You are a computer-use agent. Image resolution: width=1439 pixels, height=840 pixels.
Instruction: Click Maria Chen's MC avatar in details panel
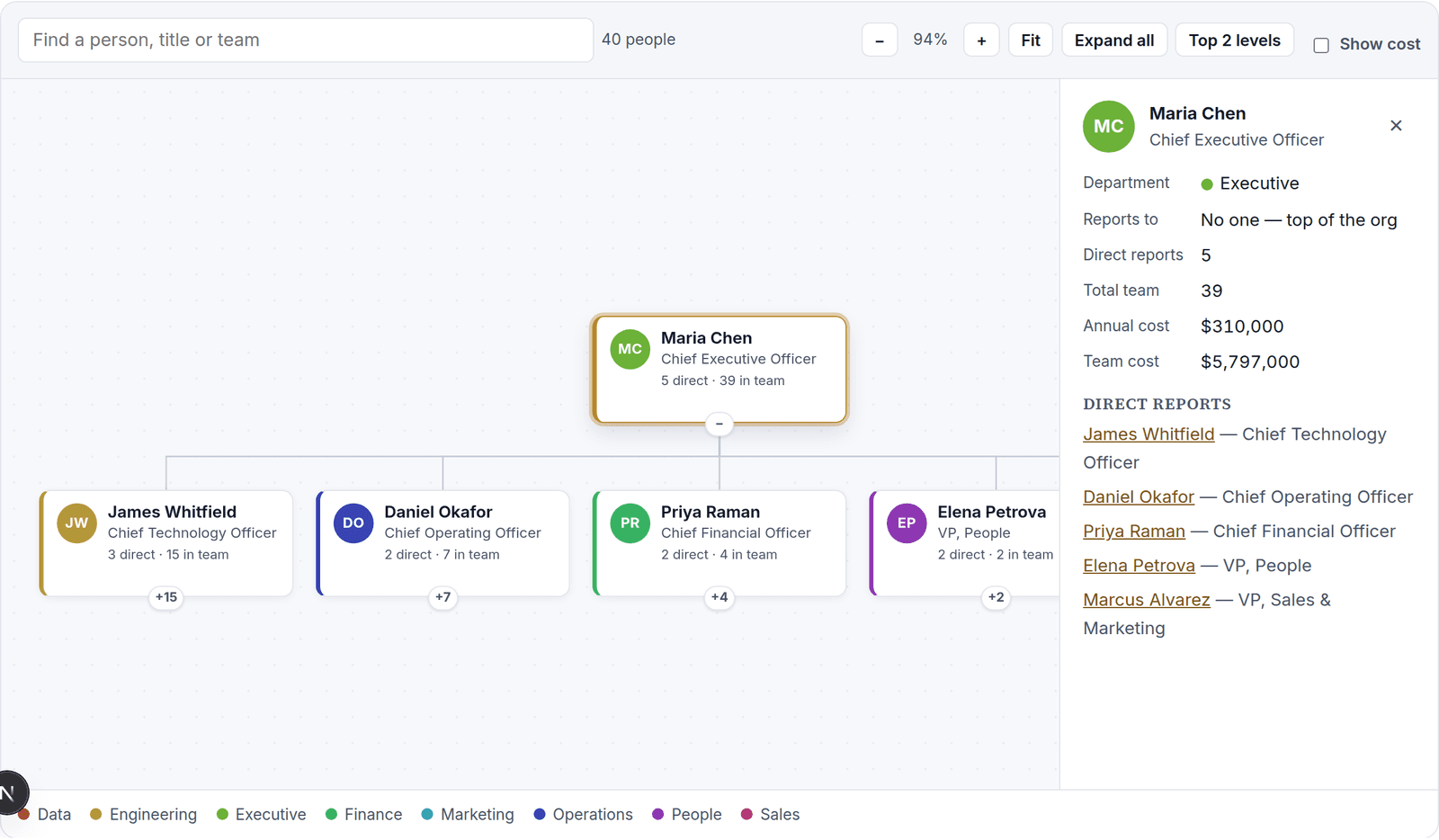tap(1108, 127)
